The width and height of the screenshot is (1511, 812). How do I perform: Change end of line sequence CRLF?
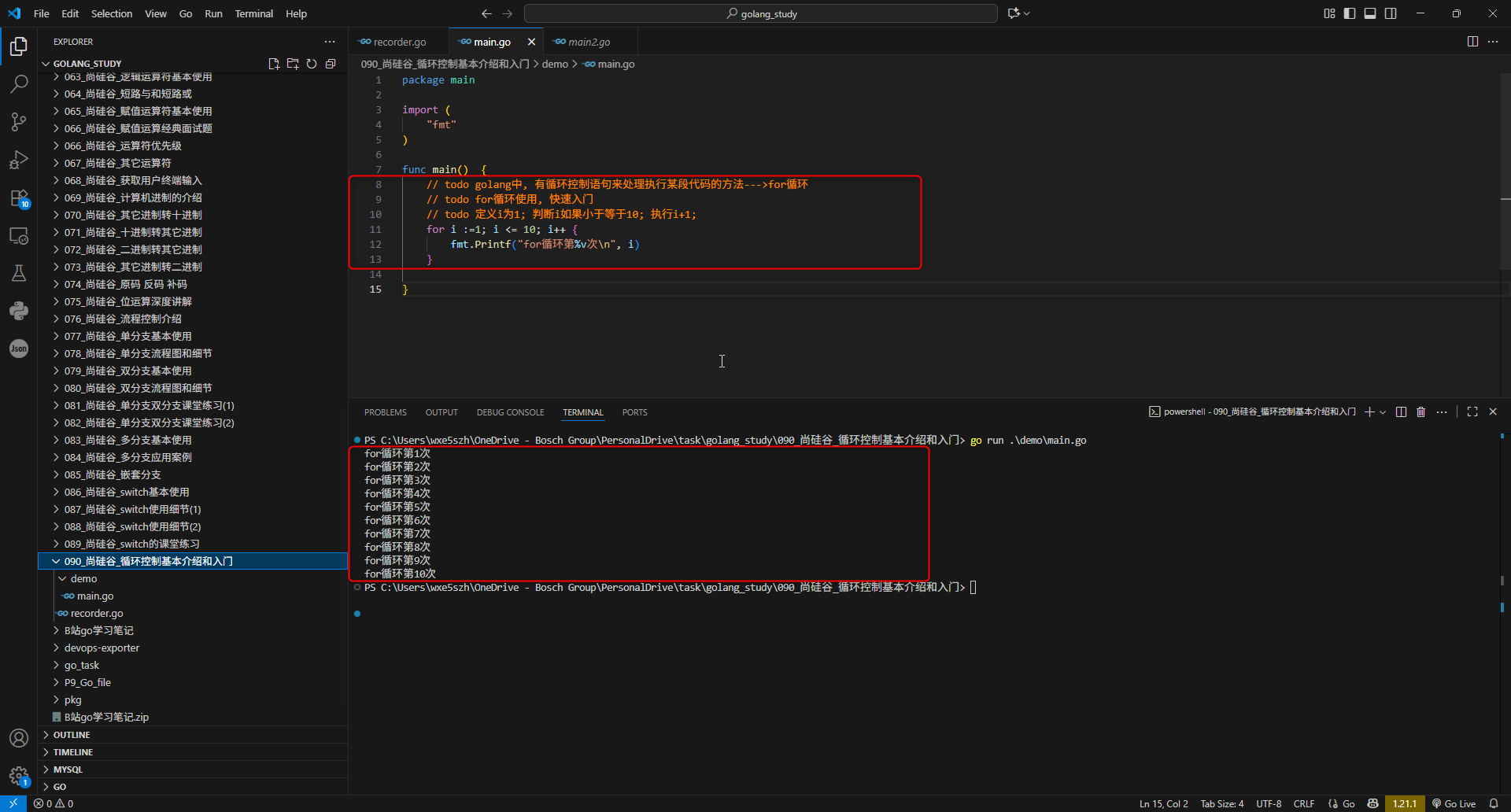(x=1304, y=803)
